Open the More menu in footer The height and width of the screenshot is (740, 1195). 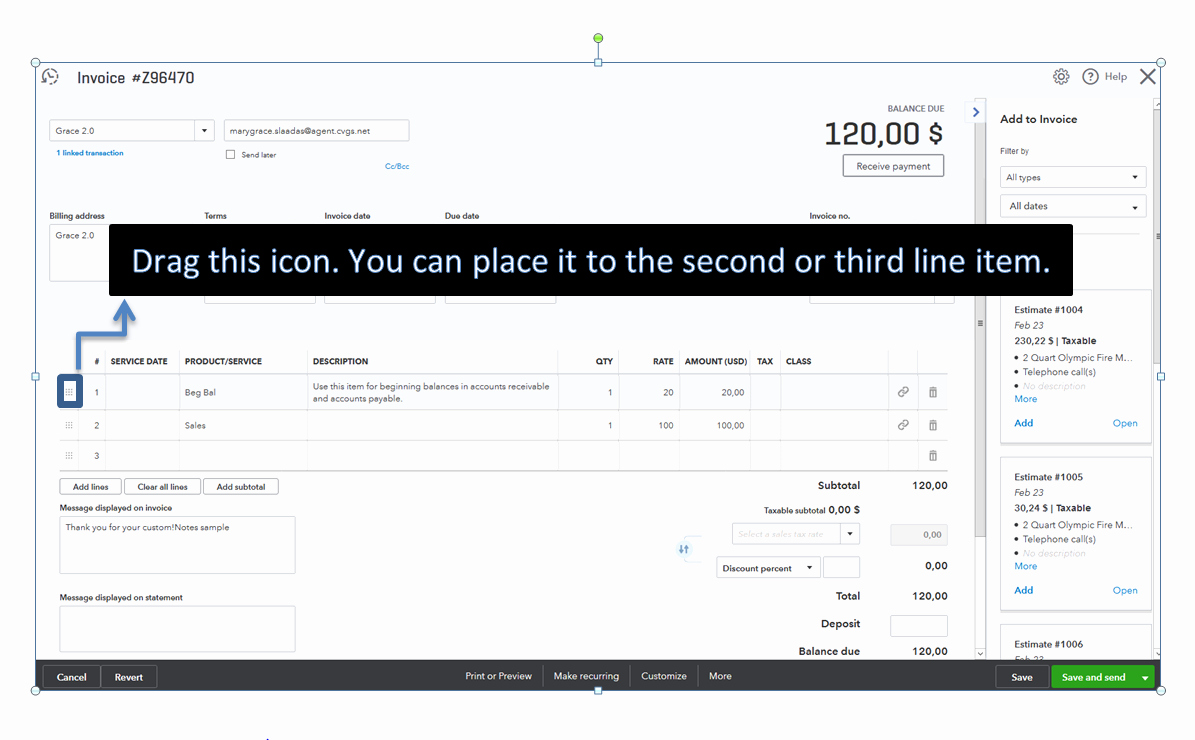point(720,676)
